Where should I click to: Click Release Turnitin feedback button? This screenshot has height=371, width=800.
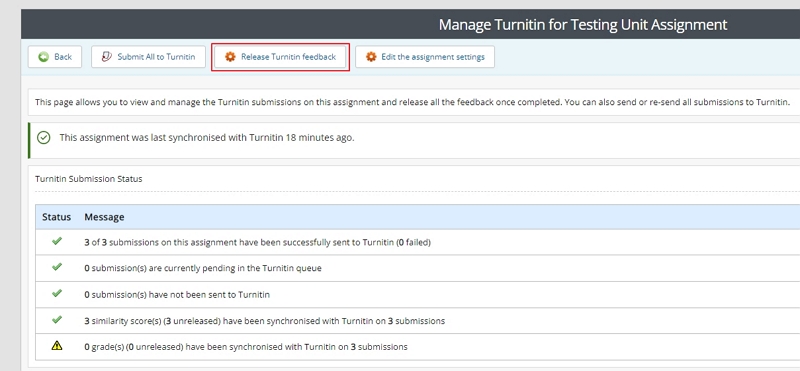(281, 57)
